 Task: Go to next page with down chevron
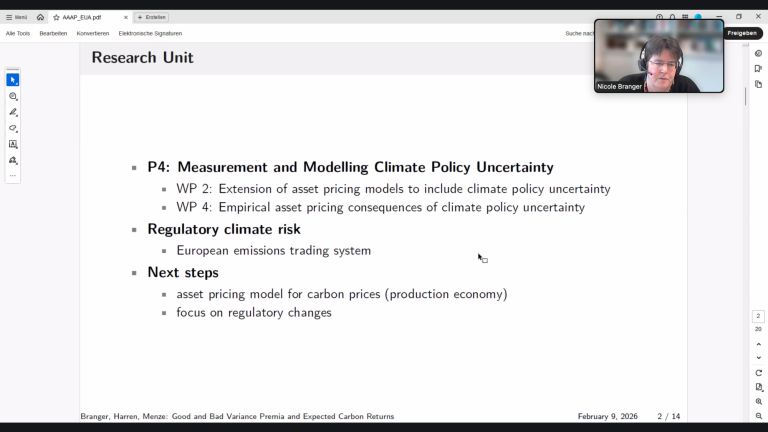pyautogui.click(x=759, y=358)
